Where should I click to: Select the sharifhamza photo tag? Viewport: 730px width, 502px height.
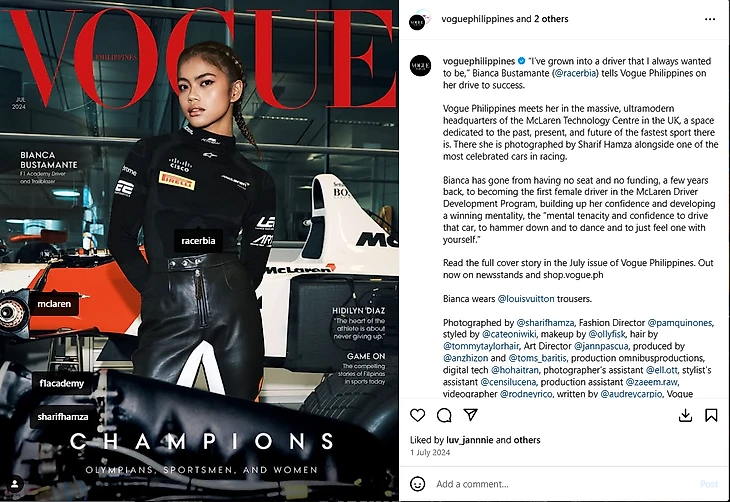pyautogui.click(x=63, y=417)
